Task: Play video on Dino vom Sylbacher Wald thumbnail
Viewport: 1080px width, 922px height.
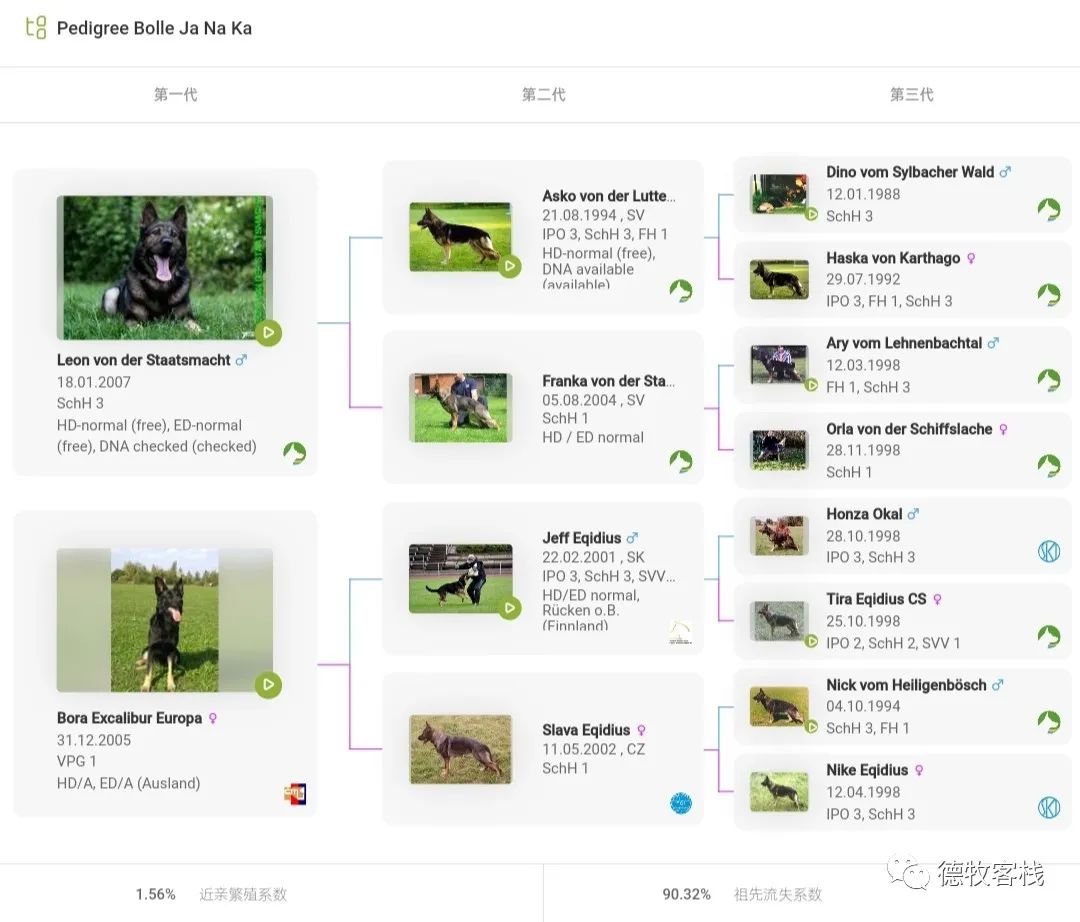Action: (x=812, y=215)
